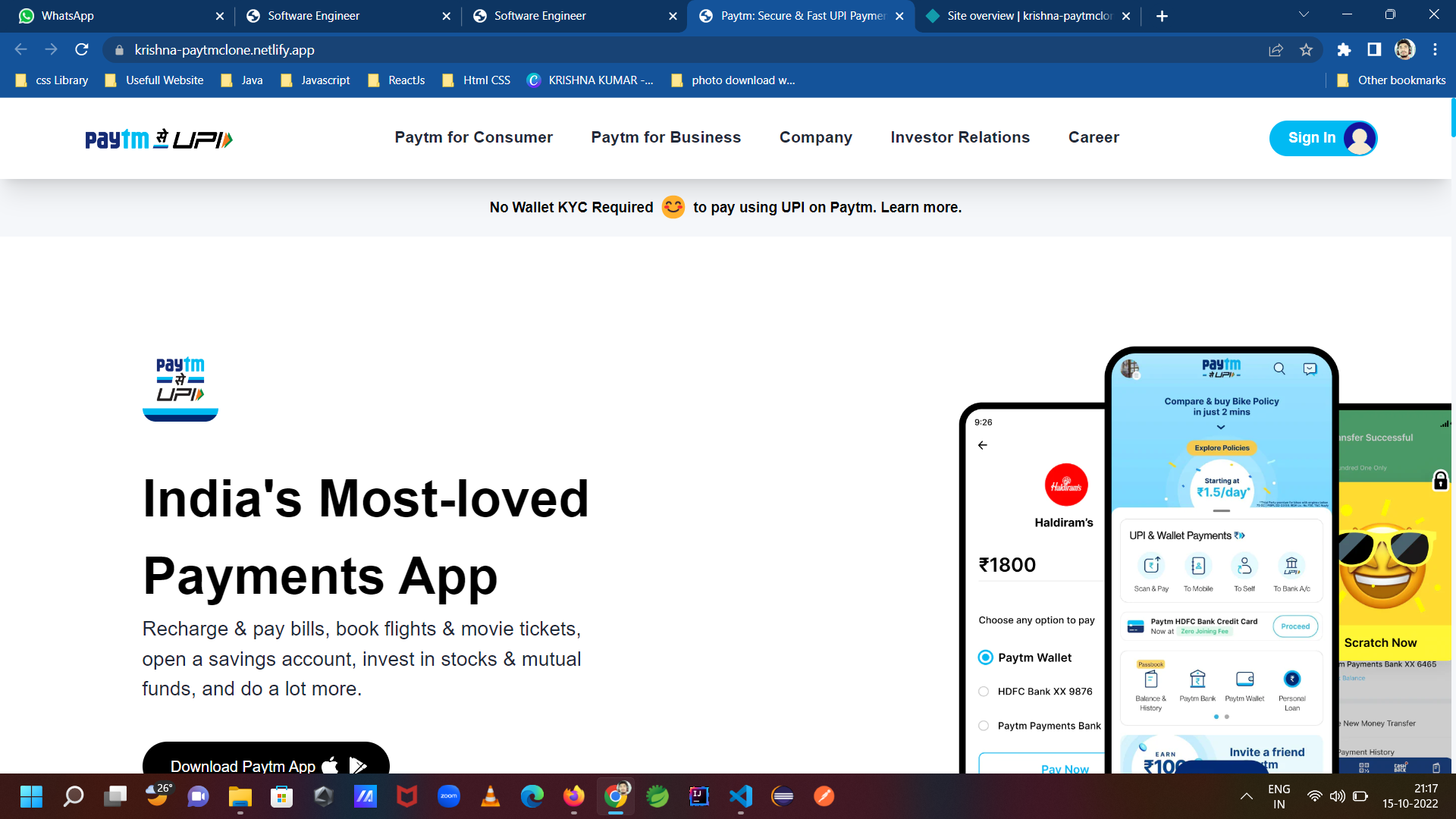Open KRISHNA KUMAR bookmark link
The width and height of the screenshot is (1456, 819).
point(590,80)
